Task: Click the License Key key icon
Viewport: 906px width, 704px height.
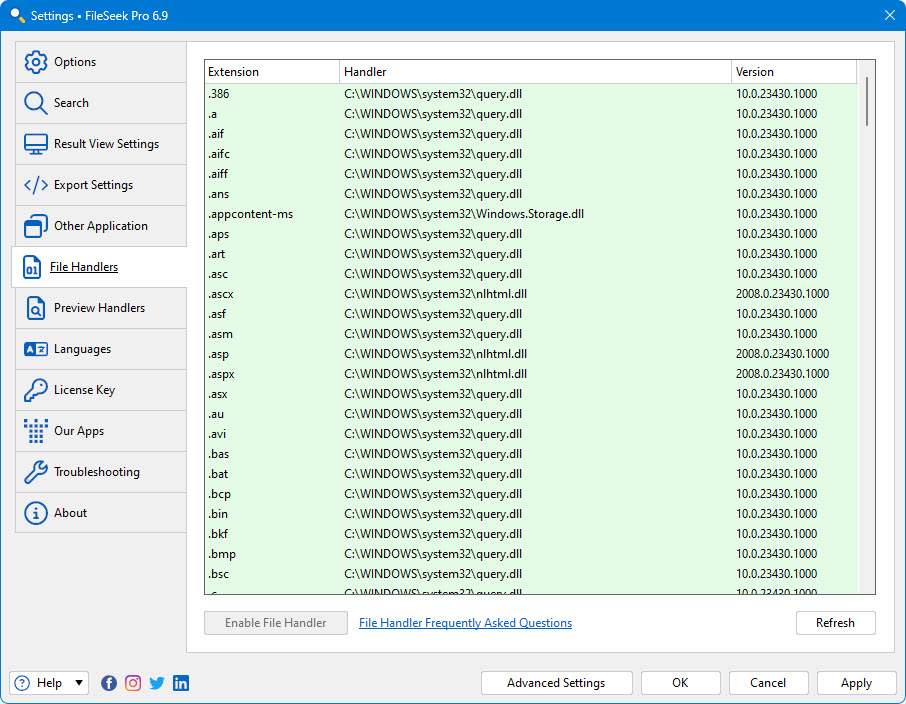Action: (x=36, y=390)
